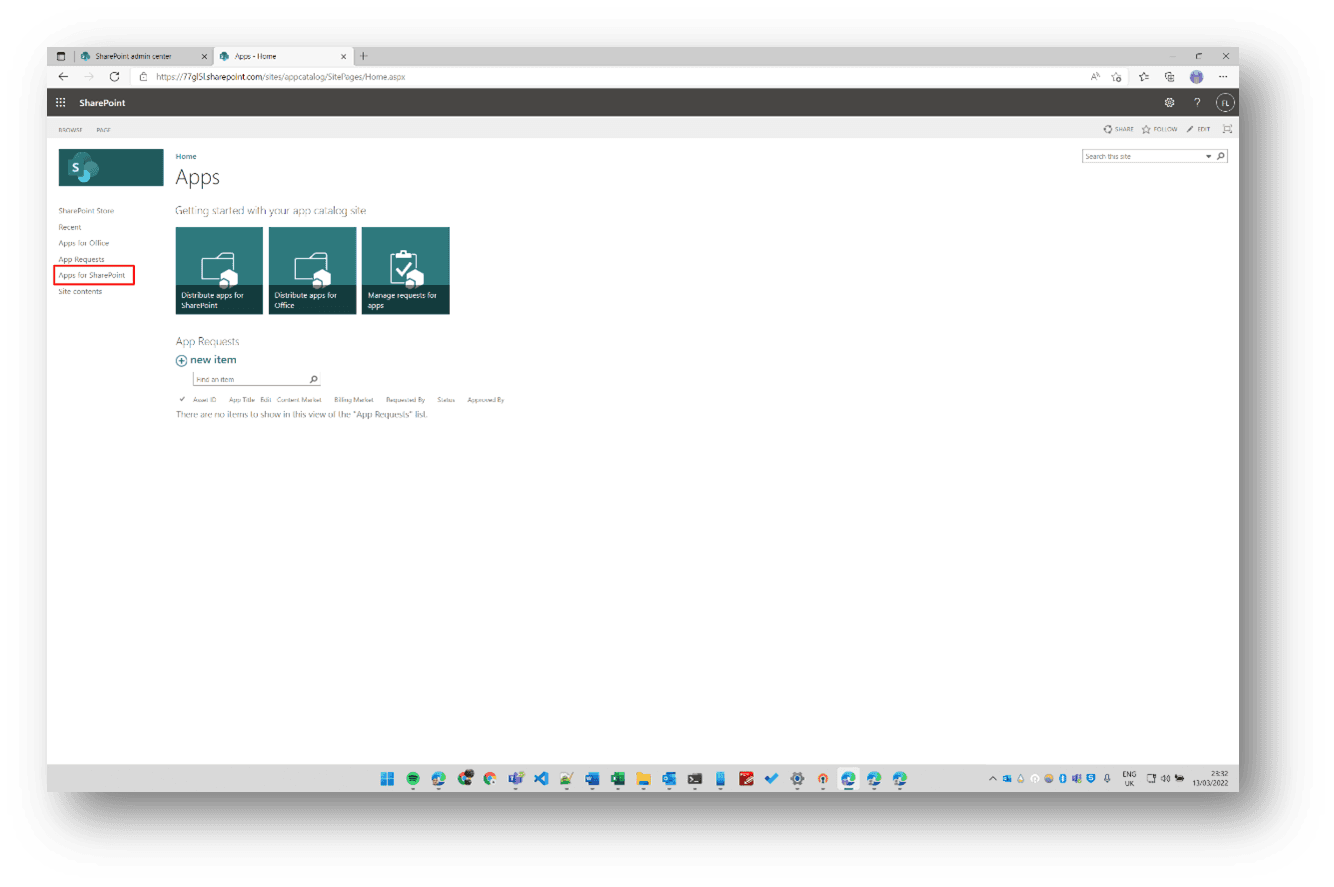Reload the current browser page

coord(115,77)
